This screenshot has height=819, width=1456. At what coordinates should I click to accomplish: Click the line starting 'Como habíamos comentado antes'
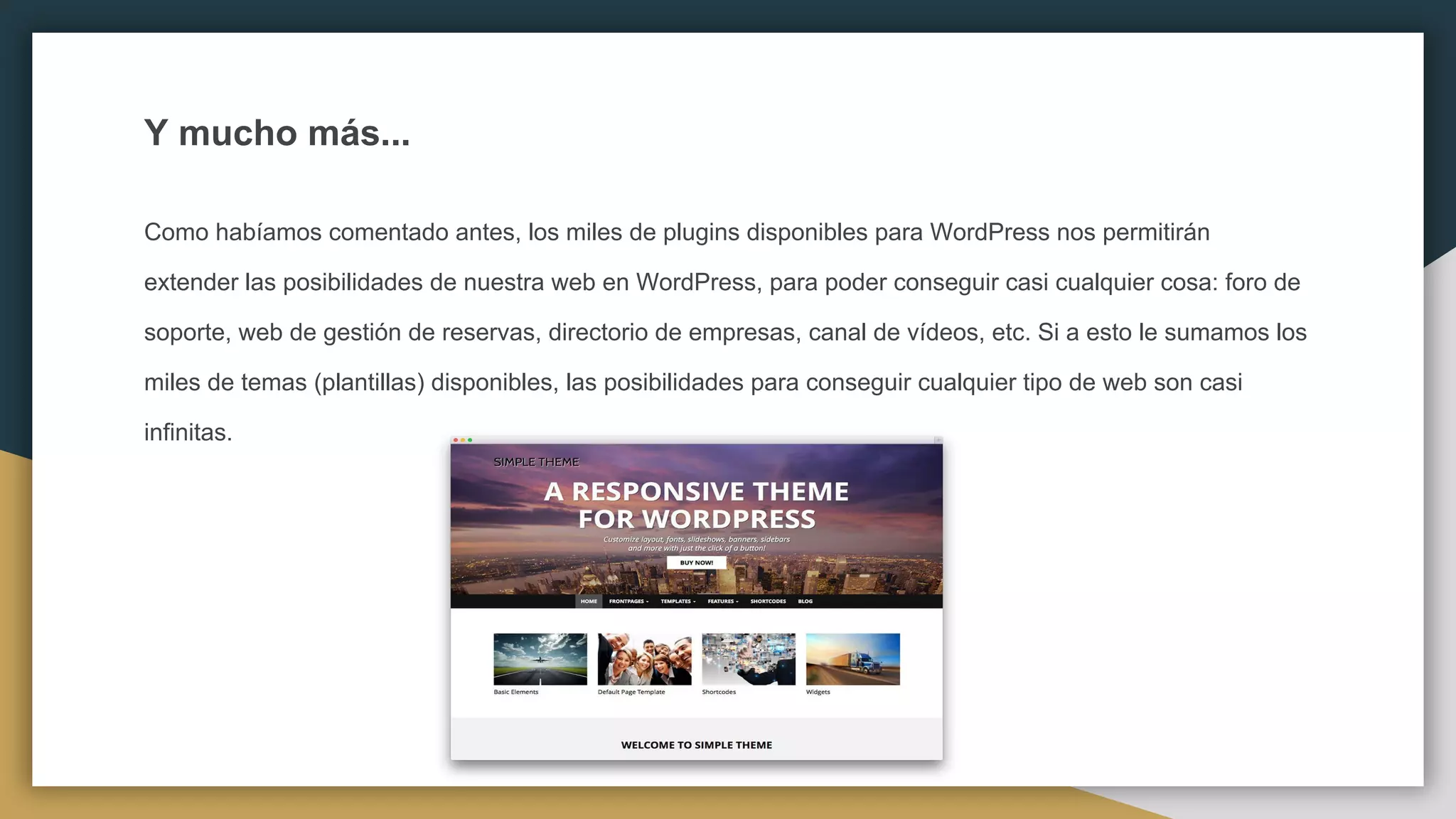[x=677, y=232]
